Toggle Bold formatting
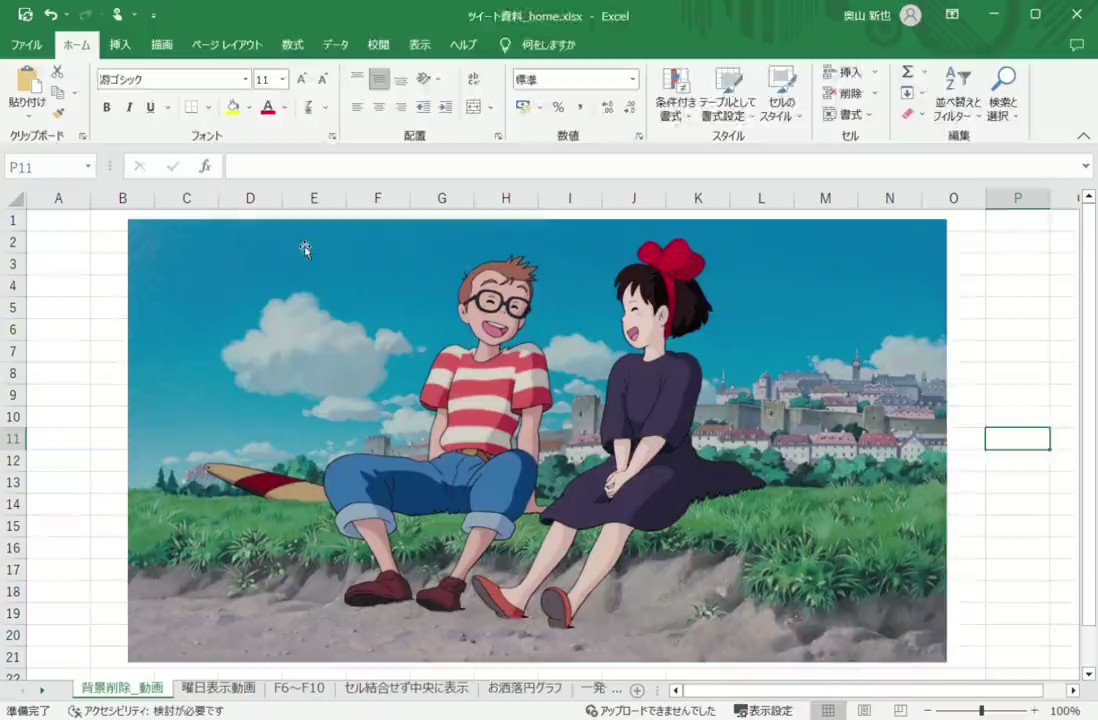The height and width of the screenshot is (720, 1098). point(106,107)
